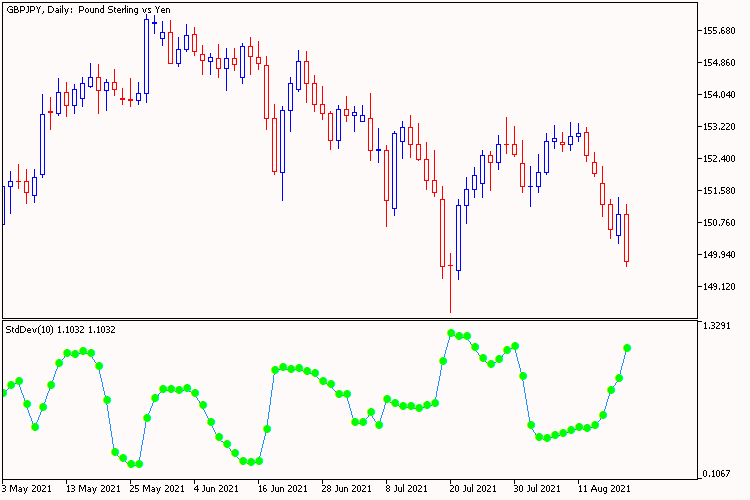Click price level 149.940 on the scale
This screenshot has height=500, width=750.
click(719, 255)
